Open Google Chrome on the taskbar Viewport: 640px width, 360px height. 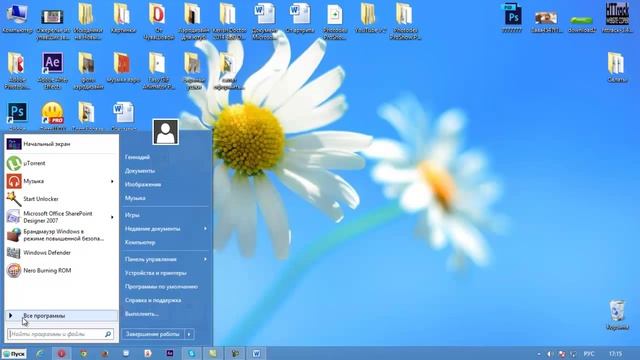point(83,353)
